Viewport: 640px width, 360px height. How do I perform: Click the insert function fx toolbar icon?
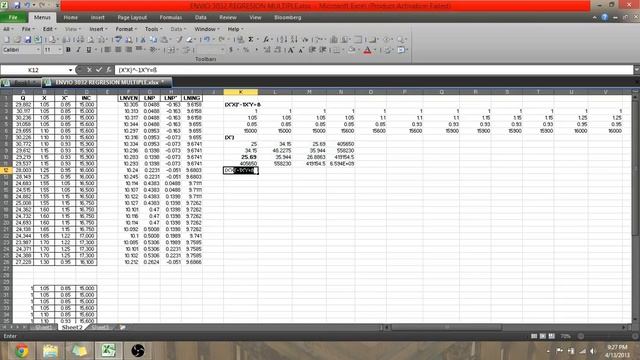pos(266,40)
